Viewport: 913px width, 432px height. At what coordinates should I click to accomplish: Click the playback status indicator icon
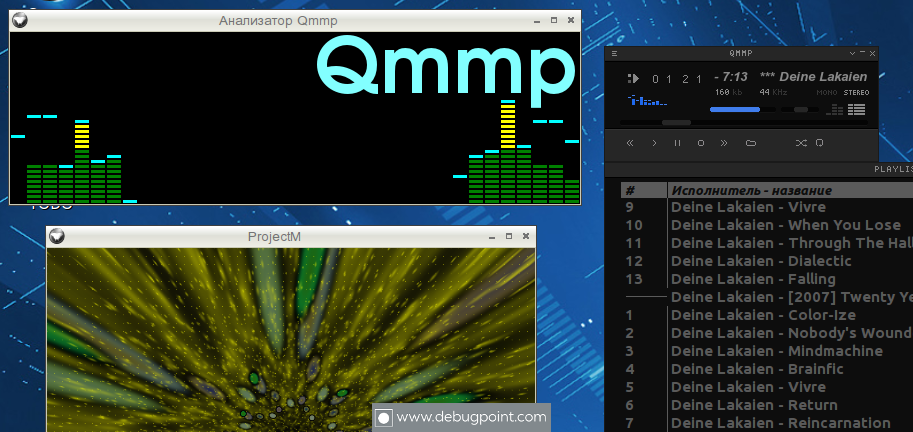click(634, 79)
